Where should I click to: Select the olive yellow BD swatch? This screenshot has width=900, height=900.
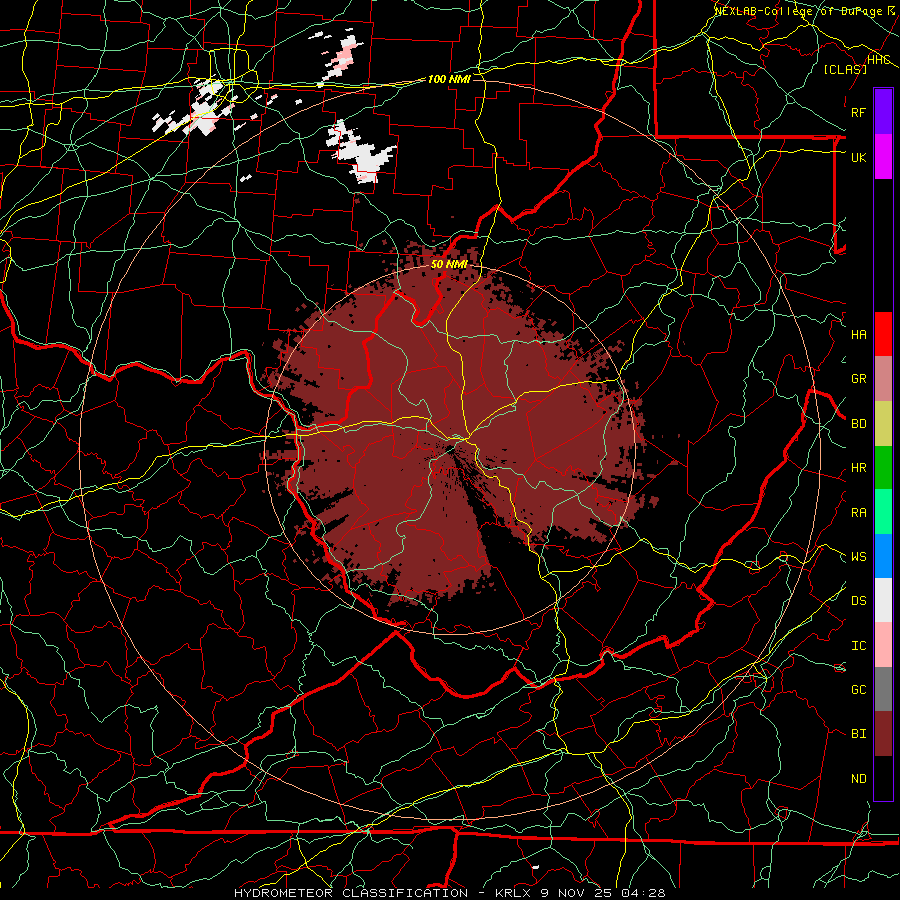[x=883, y=423]
